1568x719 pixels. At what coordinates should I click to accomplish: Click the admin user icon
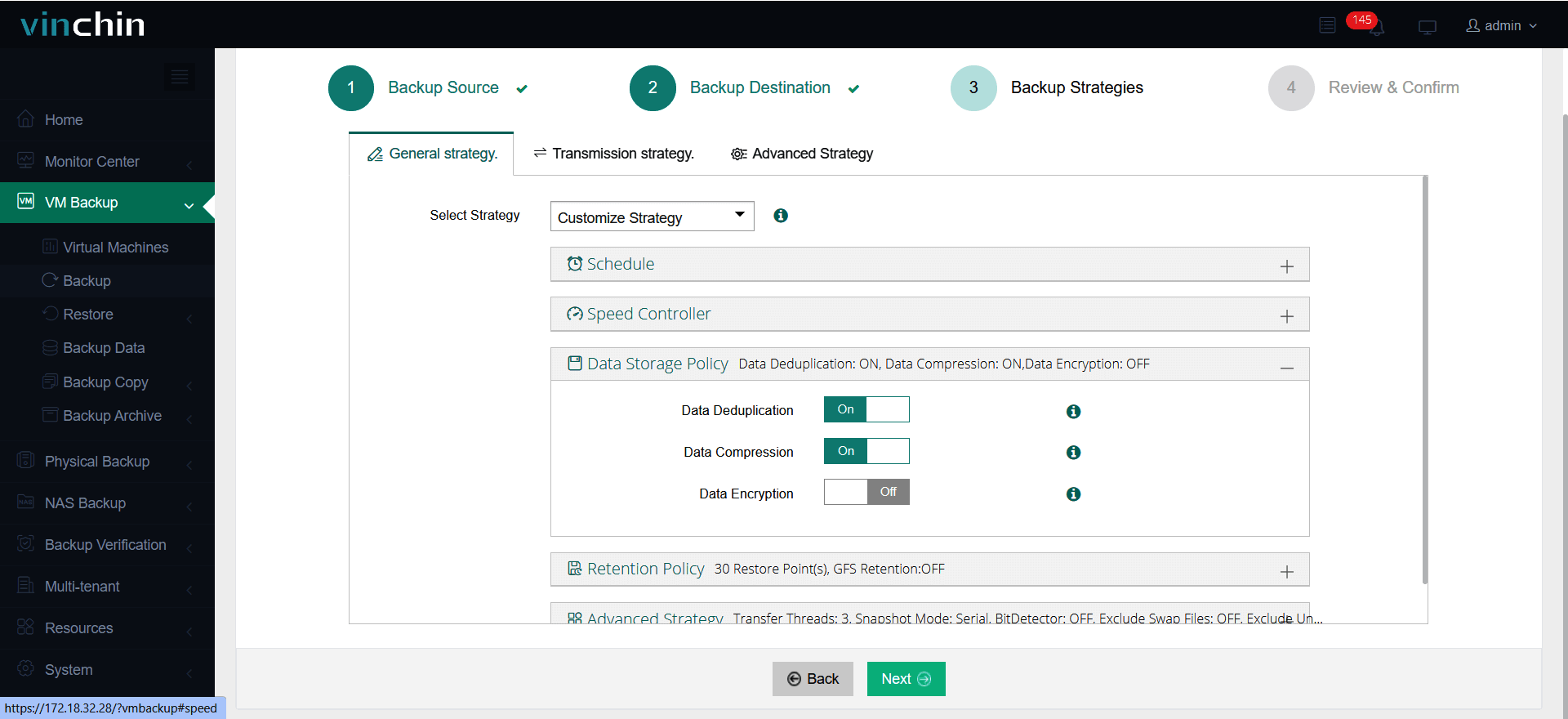pyautogui.click(x=1472, y=25)
